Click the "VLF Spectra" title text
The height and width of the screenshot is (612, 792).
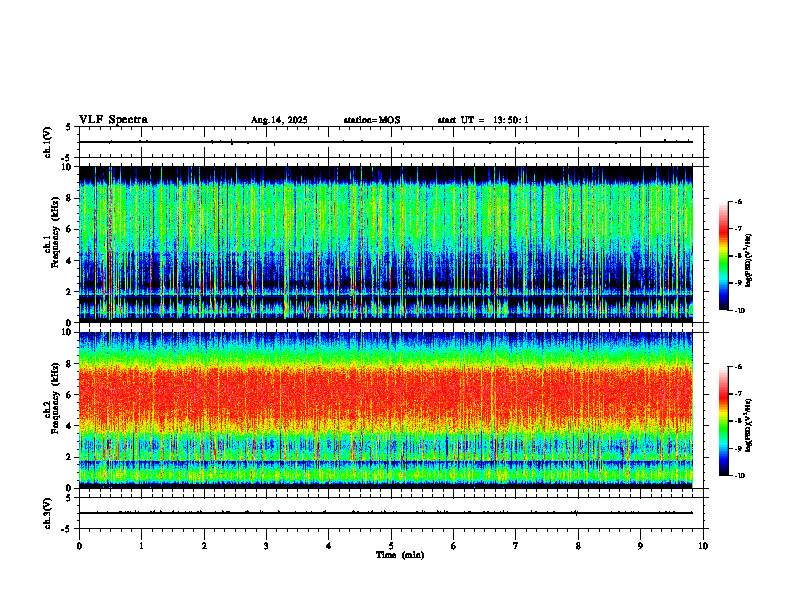tap(113, 120)
